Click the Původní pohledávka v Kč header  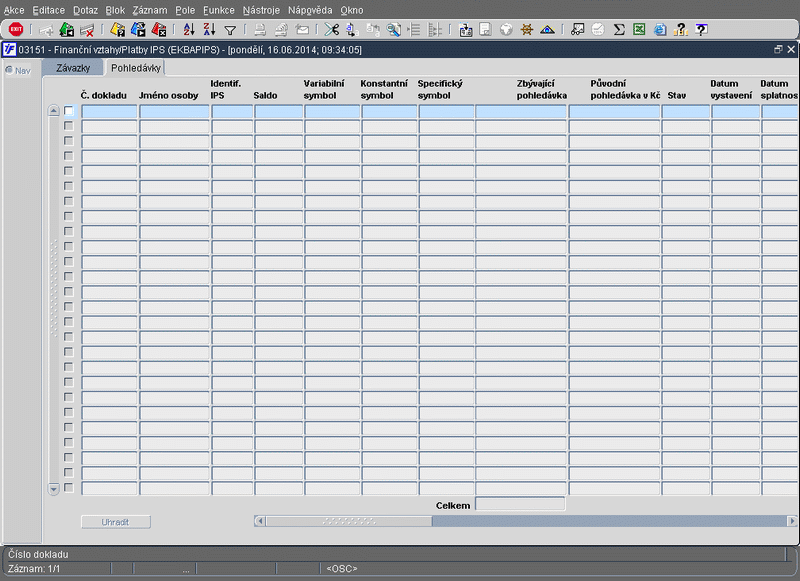pos(625,89)
